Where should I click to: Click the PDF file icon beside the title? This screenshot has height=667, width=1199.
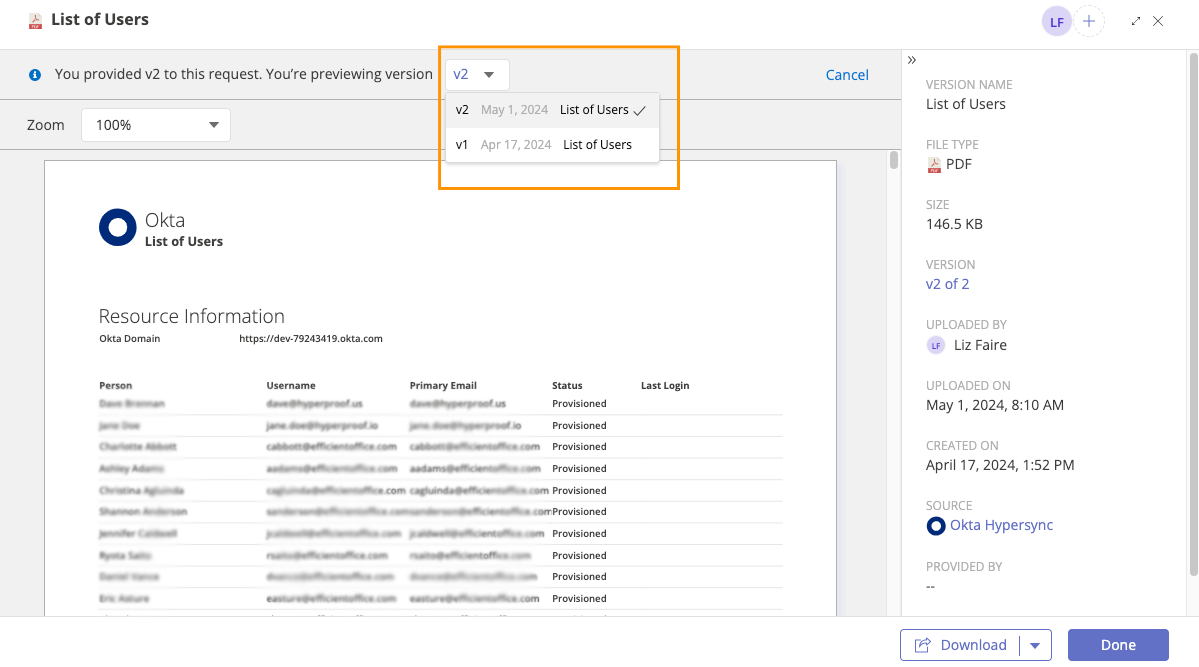(x=35, y=21)
